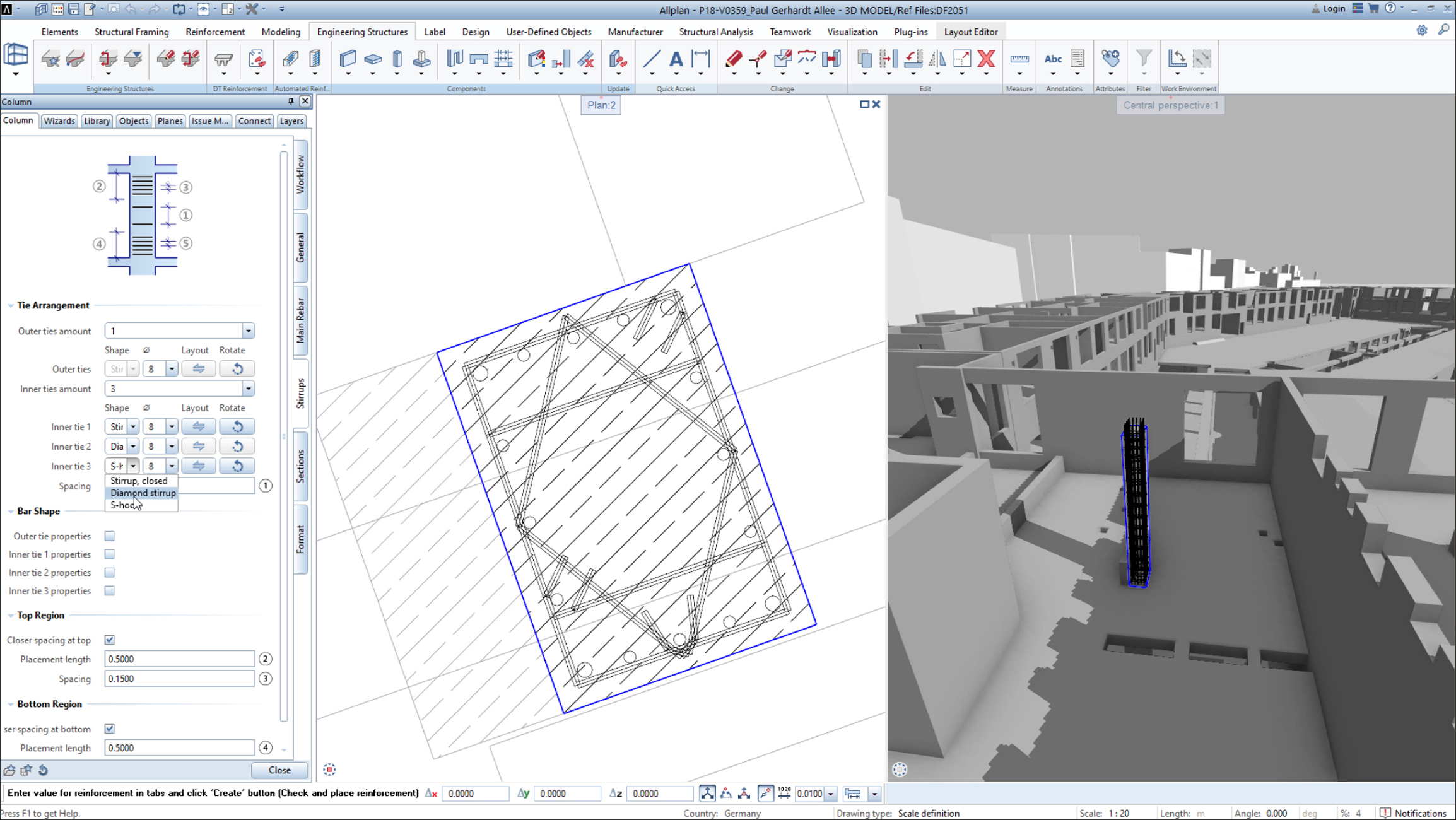Open Inner tie 2 diameter dropdown
Image resolution: width=1456 pixels, height=820 pixels.
point(171,447)
